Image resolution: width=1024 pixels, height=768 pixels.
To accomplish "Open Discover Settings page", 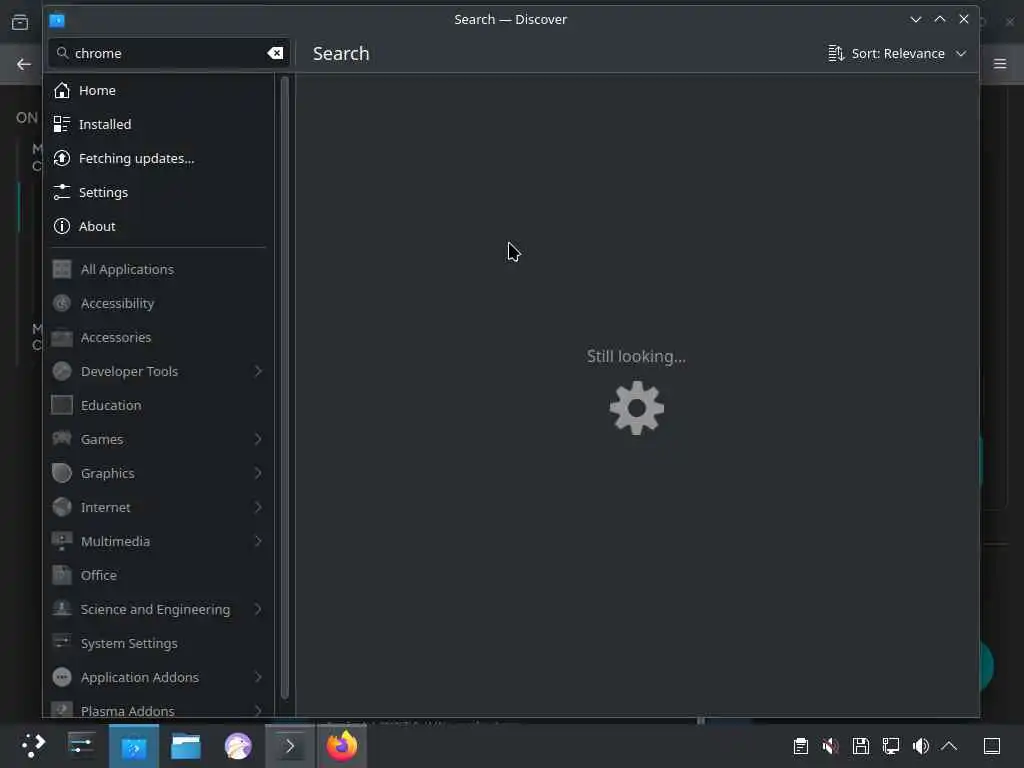I will coord(159,192).
